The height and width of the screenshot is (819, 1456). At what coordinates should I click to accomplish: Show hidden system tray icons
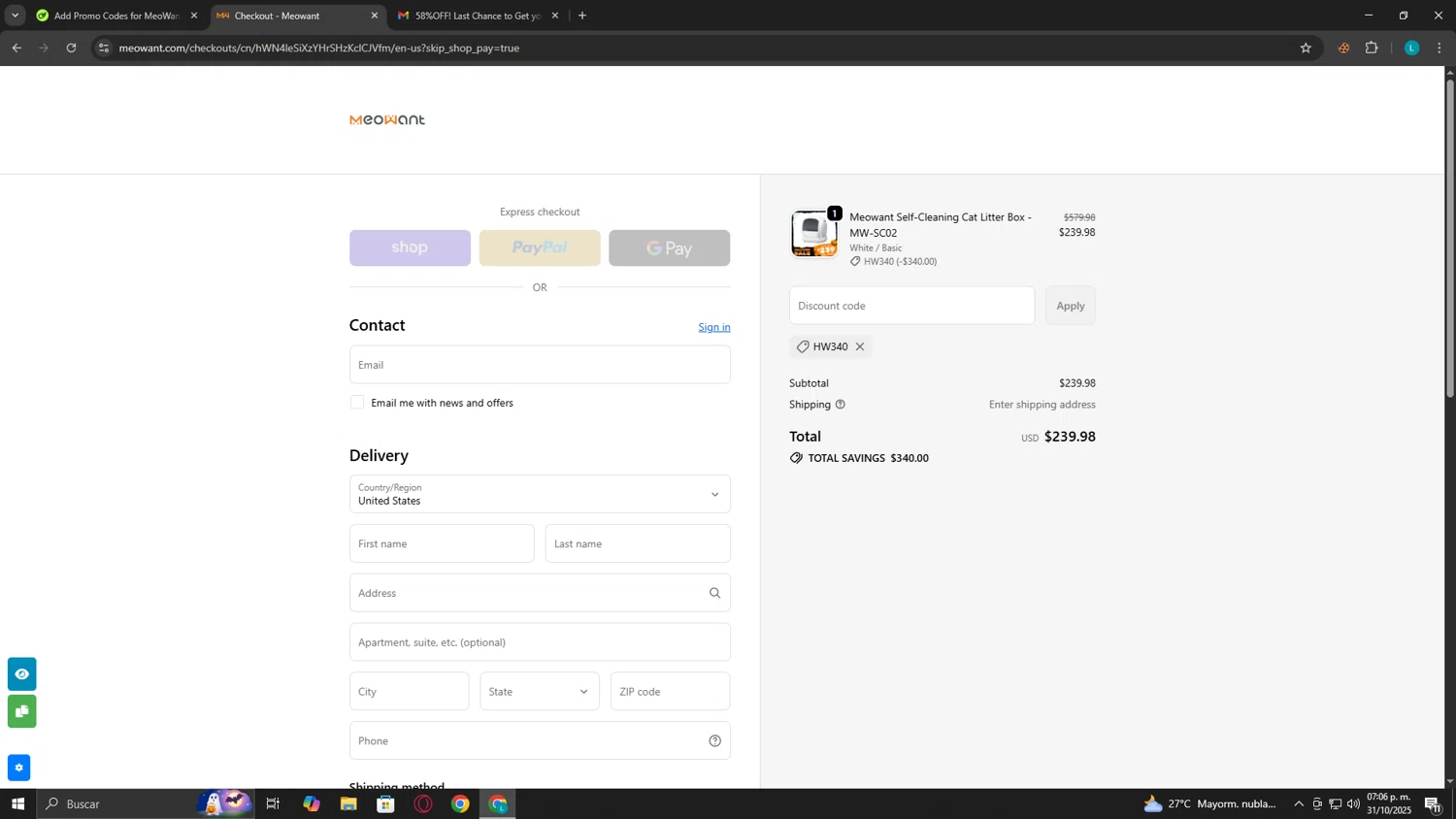1299,803
